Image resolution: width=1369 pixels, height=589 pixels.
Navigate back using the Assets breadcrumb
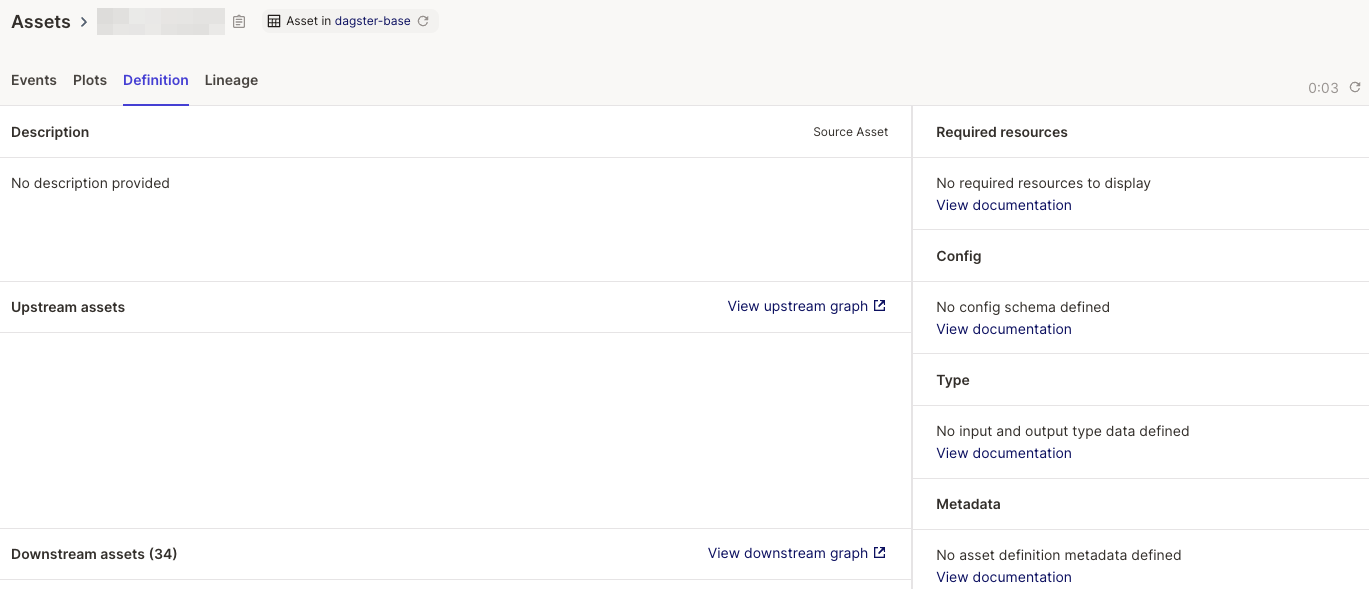point(40,20)
